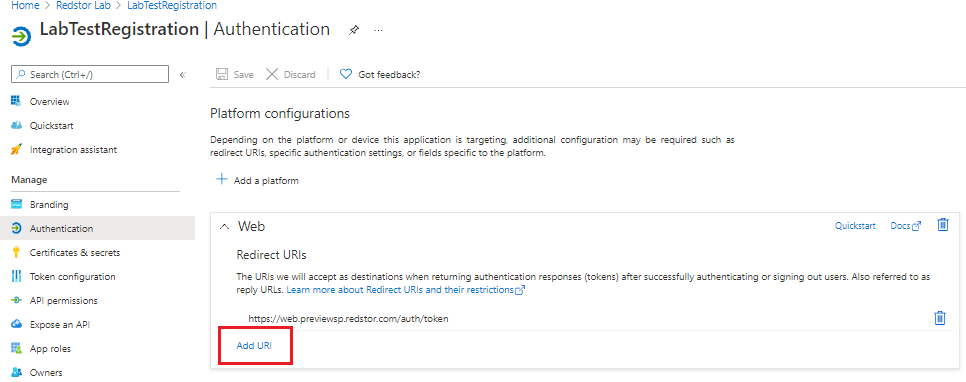Click the Docs external link icon
Viewport: 966px width, 382px height.
click(x=917, y=226)
